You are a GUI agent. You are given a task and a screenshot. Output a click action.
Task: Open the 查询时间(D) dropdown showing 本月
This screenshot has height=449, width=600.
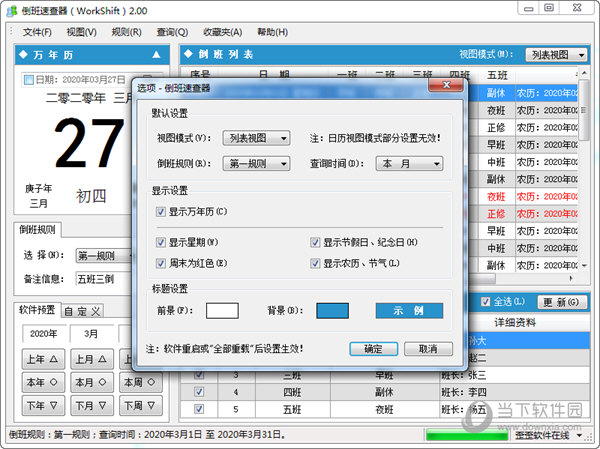(409, 164)
